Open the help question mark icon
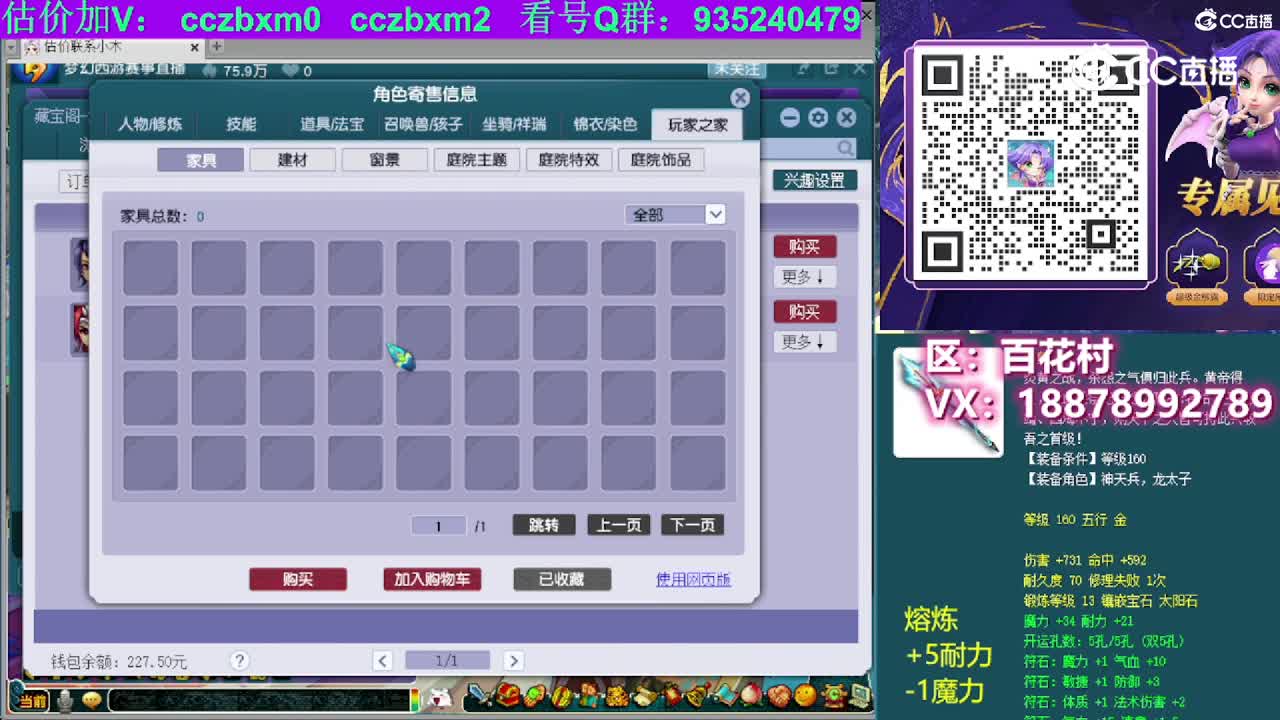This screenshot has width=1280, height=720. tap(239, 660)
